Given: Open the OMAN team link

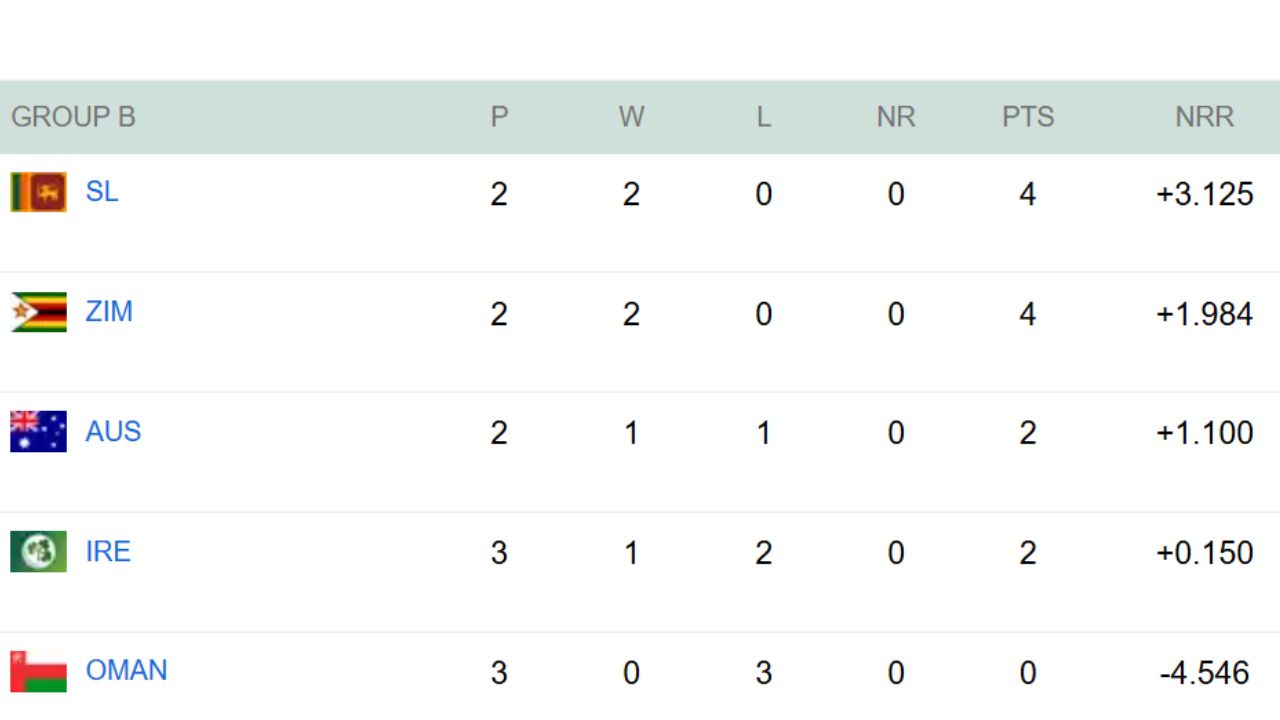Looking at the screenshot, I should coord(126,671).
